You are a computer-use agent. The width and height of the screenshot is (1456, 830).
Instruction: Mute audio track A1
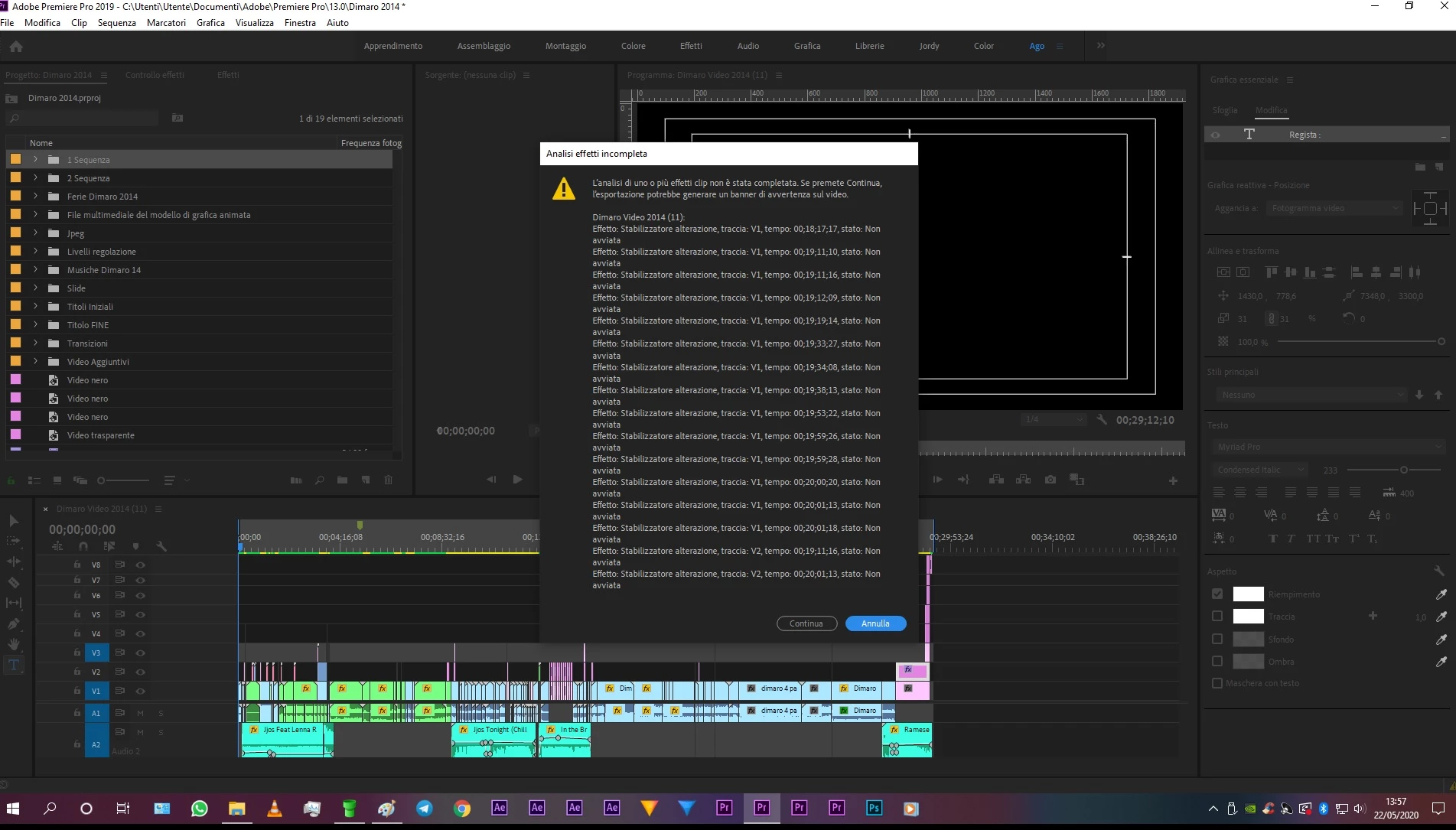click(141, 713)
